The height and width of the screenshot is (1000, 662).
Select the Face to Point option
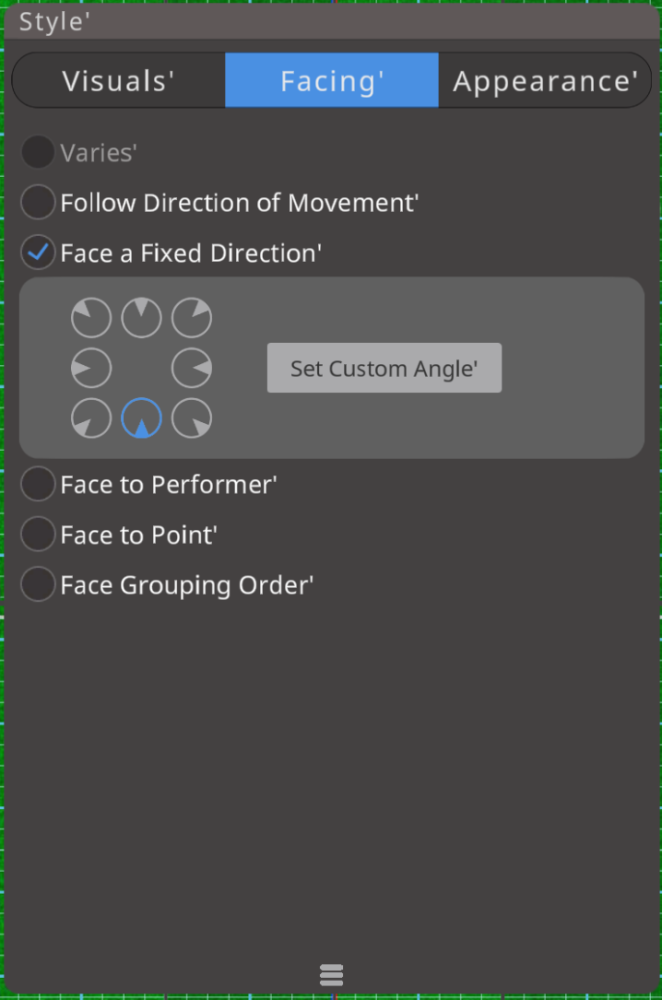(37, 534)
